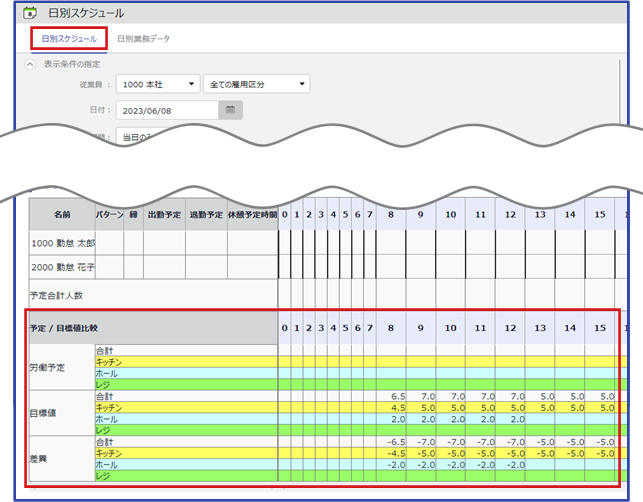The width and height of the screenshot is (643, 502).
Task: Switch to the 日別業務データ tab
Action: pyautogui.click(x=143, y=39)
